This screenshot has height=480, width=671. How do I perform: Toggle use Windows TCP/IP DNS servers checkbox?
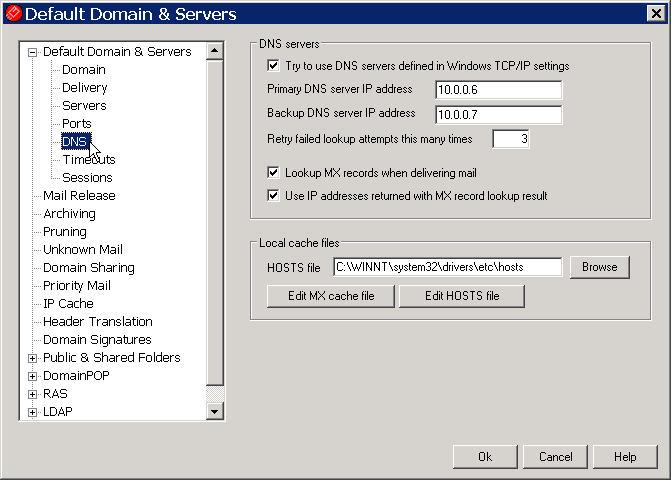point(273,65)
